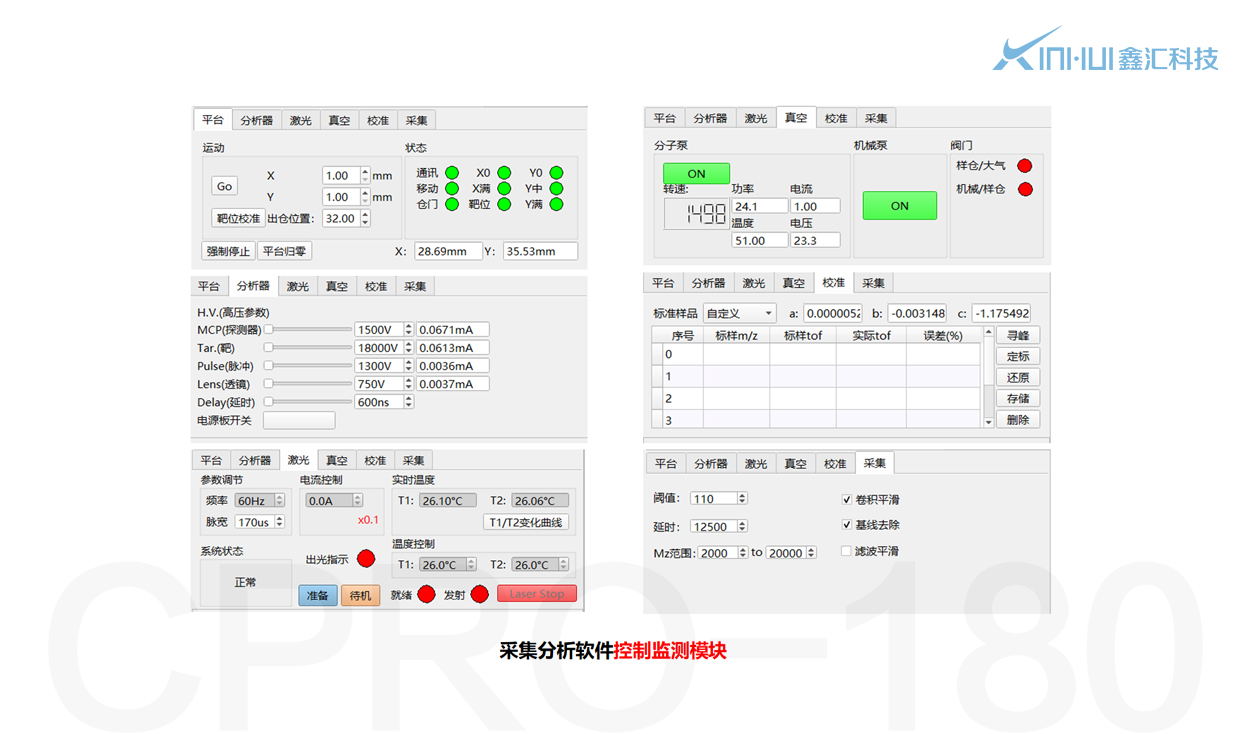Click the 发射 red indicator light
The height and width of the screenshot is (734, 1241).
(x=479, y=594)
